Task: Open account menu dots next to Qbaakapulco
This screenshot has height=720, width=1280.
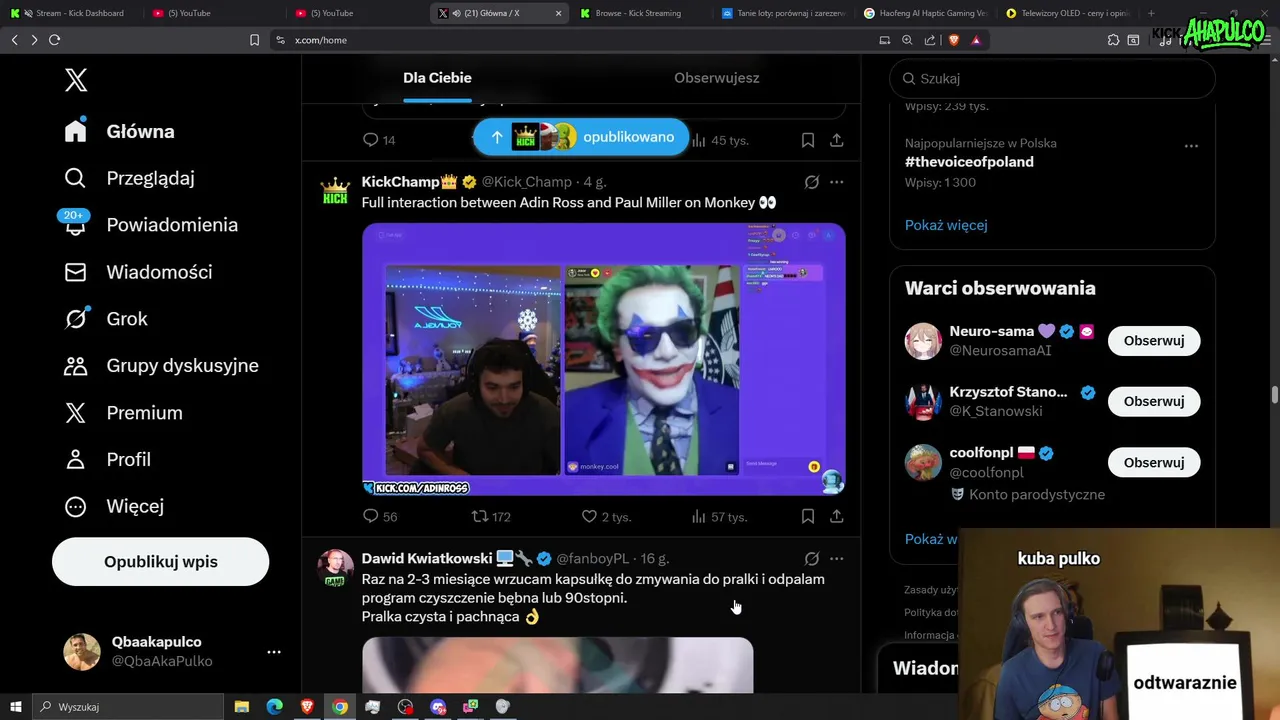Action: tap(274, 652)
